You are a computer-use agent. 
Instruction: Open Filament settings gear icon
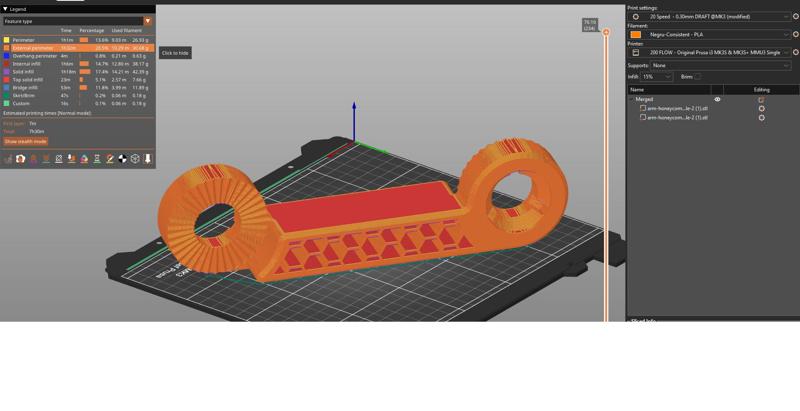coord(795,35)
